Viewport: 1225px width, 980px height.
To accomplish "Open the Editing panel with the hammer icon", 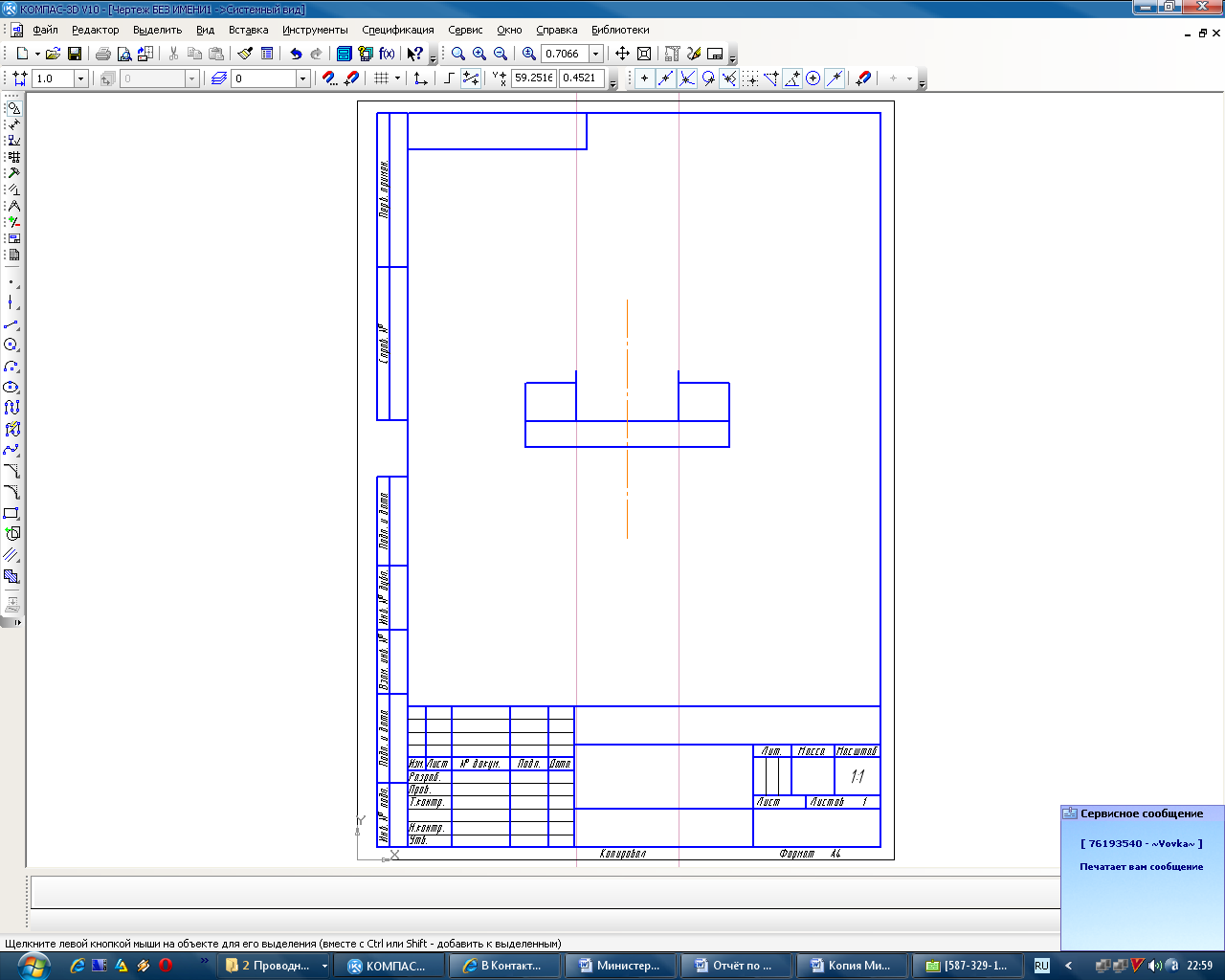I will [13, 173].
